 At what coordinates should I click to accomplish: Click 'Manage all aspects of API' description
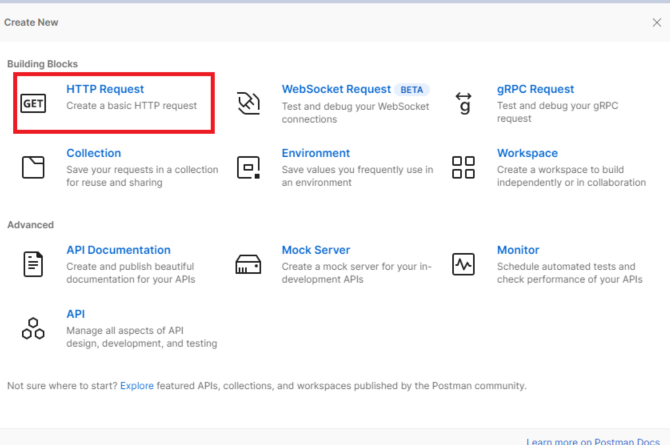(141, 337)
